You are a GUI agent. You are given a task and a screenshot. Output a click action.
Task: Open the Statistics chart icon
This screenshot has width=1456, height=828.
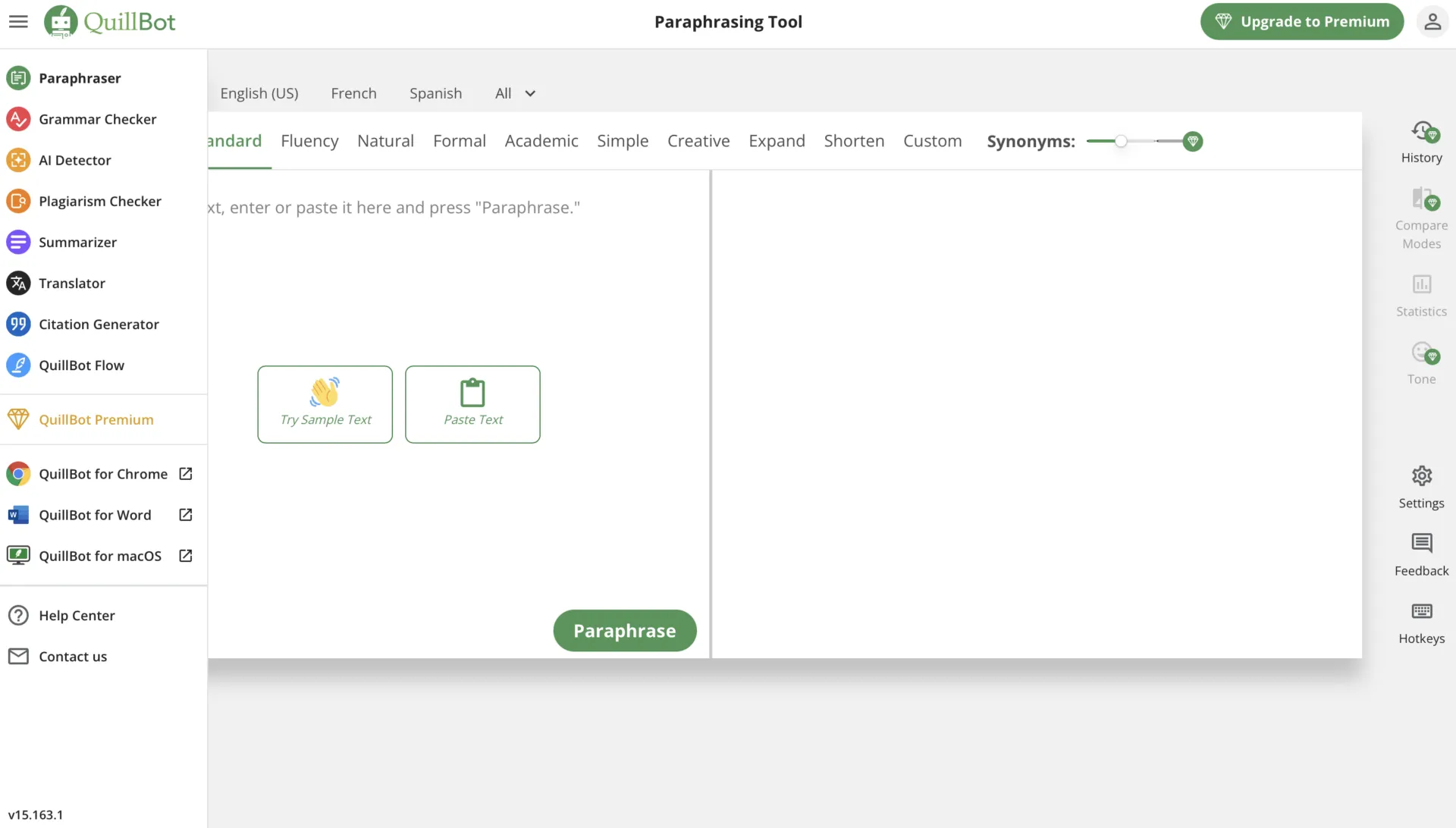(x=1422, y=284)
